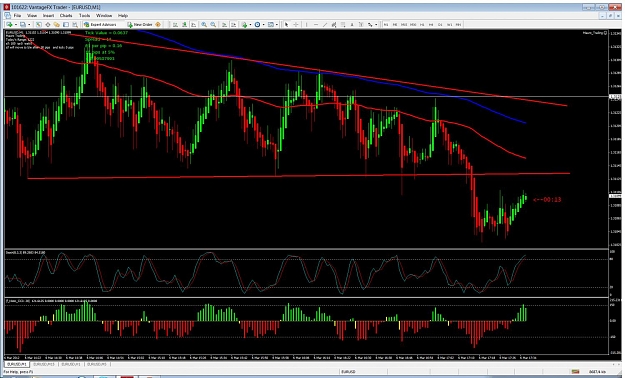Click the red countdown label 00:13
Viewport: 625px width, 378px height.
(x=547, y=199)
